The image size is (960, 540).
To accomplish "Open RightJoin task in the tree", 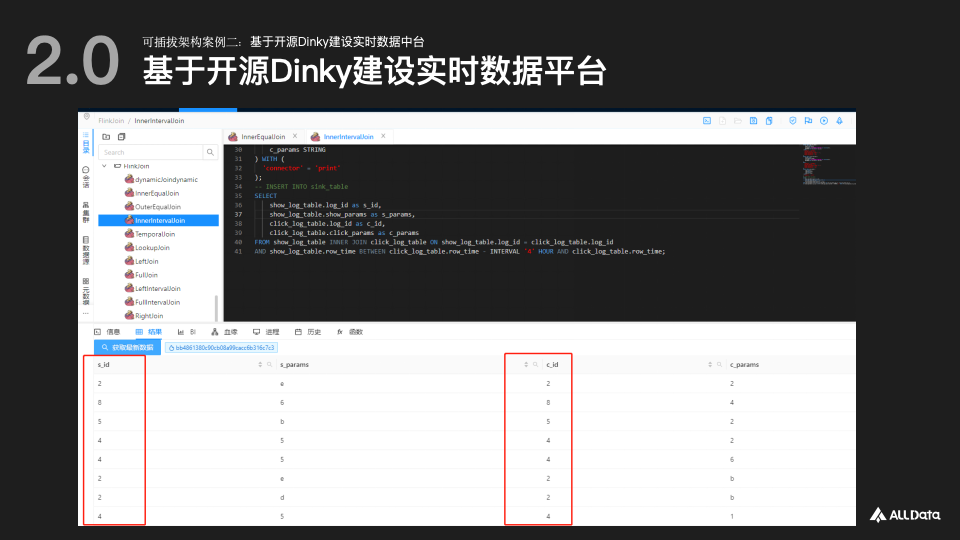I will pyautogui.click(x=144, y=316).
